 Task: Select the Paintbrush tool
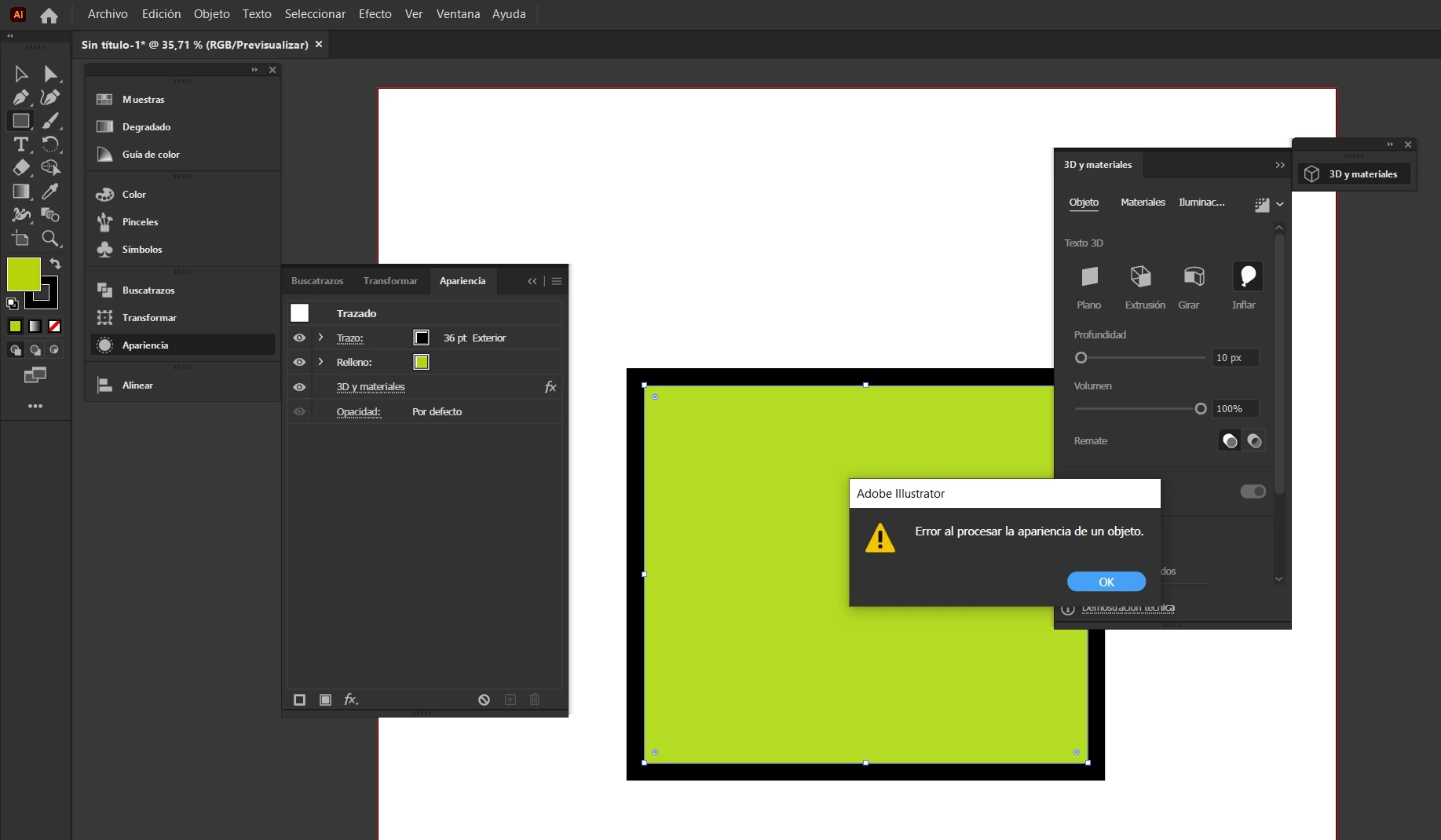coord(50,121)
